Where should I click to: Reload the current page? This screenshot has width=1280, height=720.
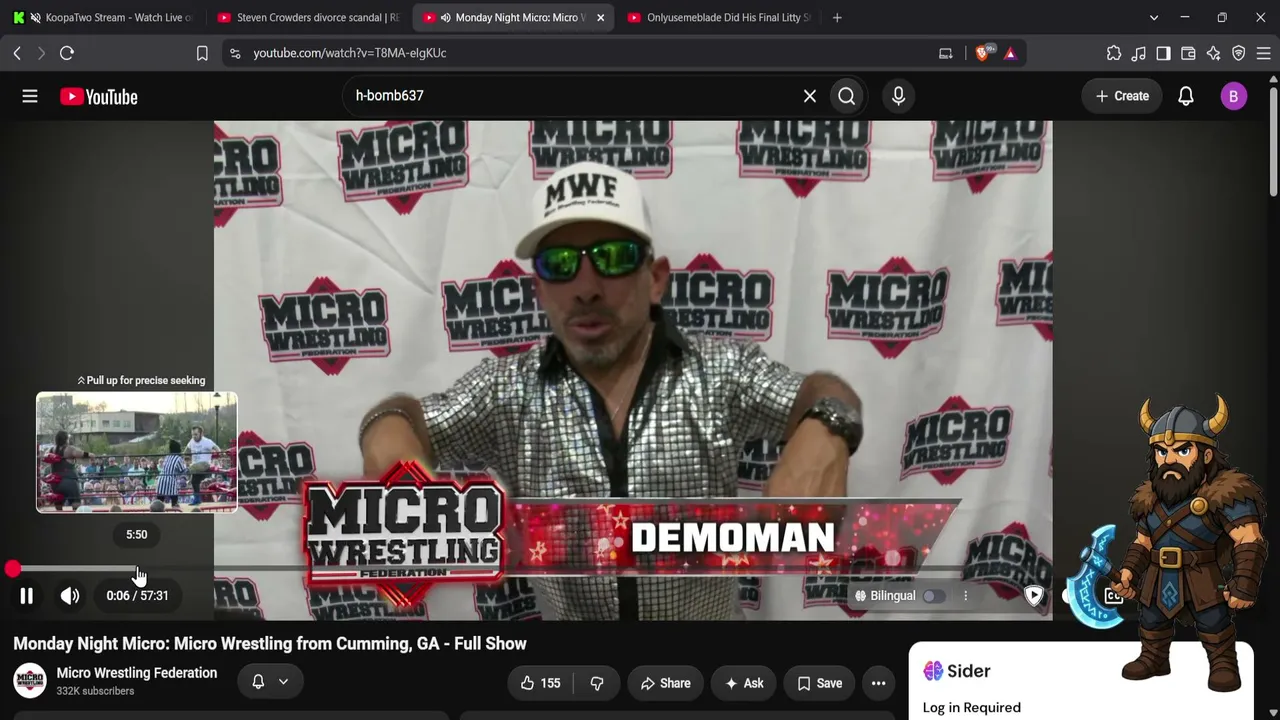67,53
